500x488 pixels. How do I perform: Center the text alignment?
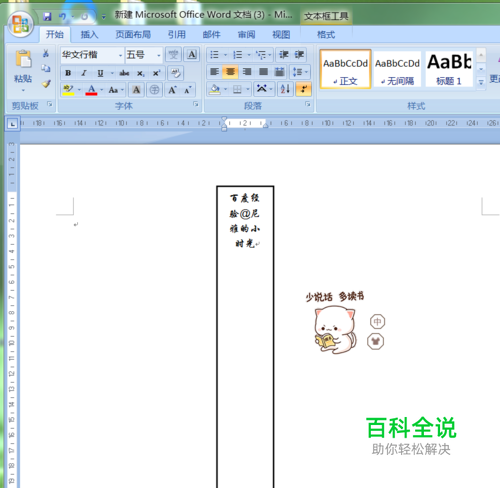pyautogui.click(x=231, y=72)
